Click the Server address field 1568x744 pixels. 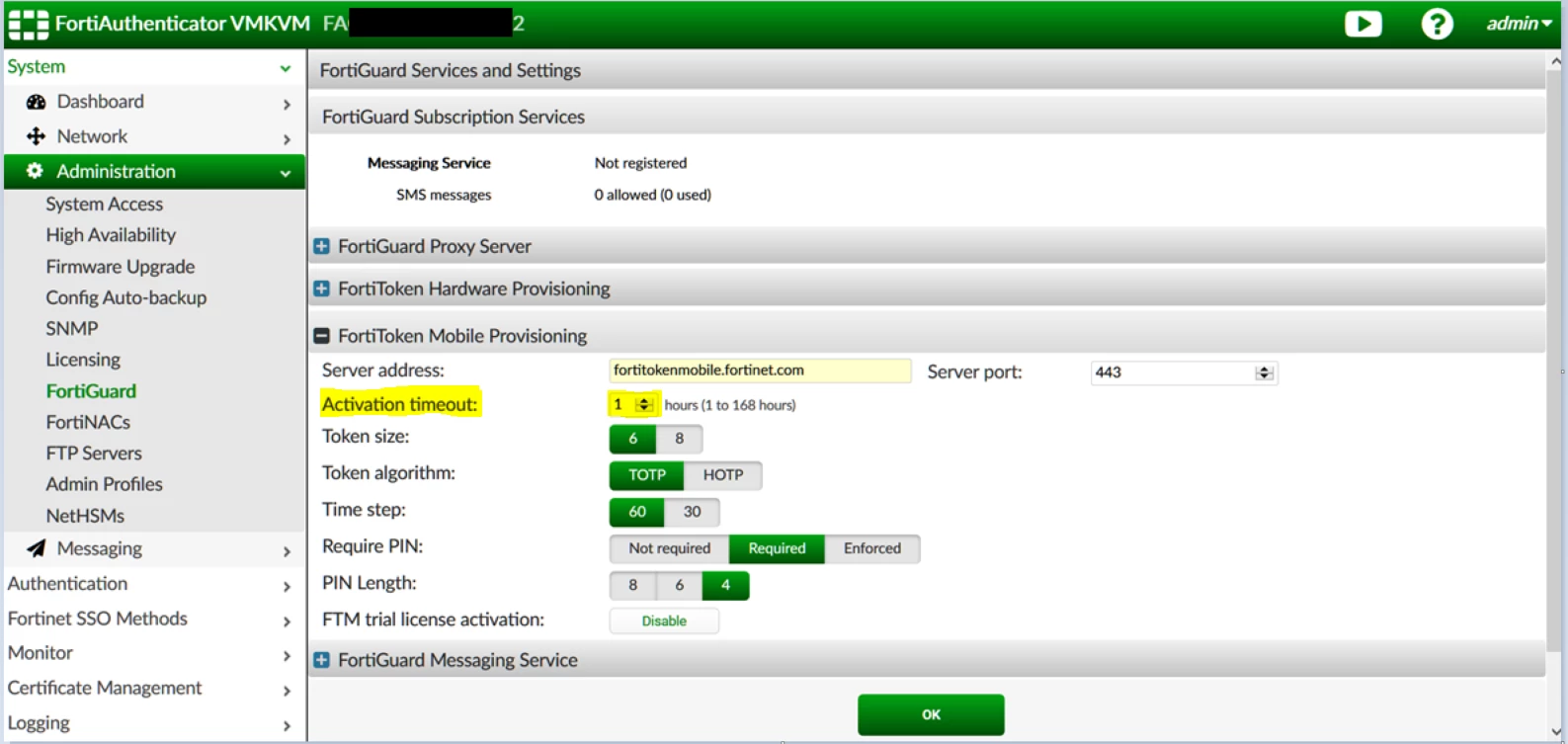(x=760, y=371)
